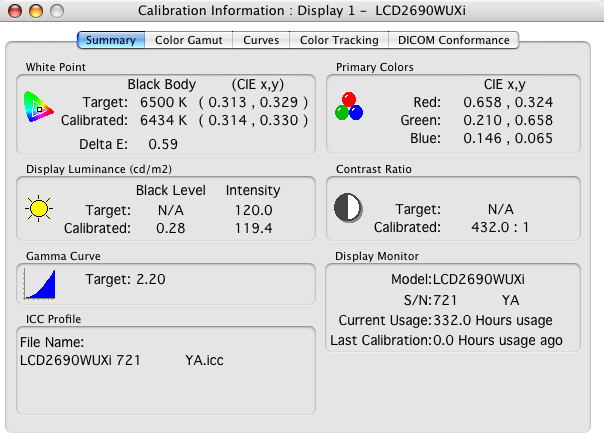Click the Intensity column header
The height and width of the screenshot is (446, 604).
tap(253, 190)
